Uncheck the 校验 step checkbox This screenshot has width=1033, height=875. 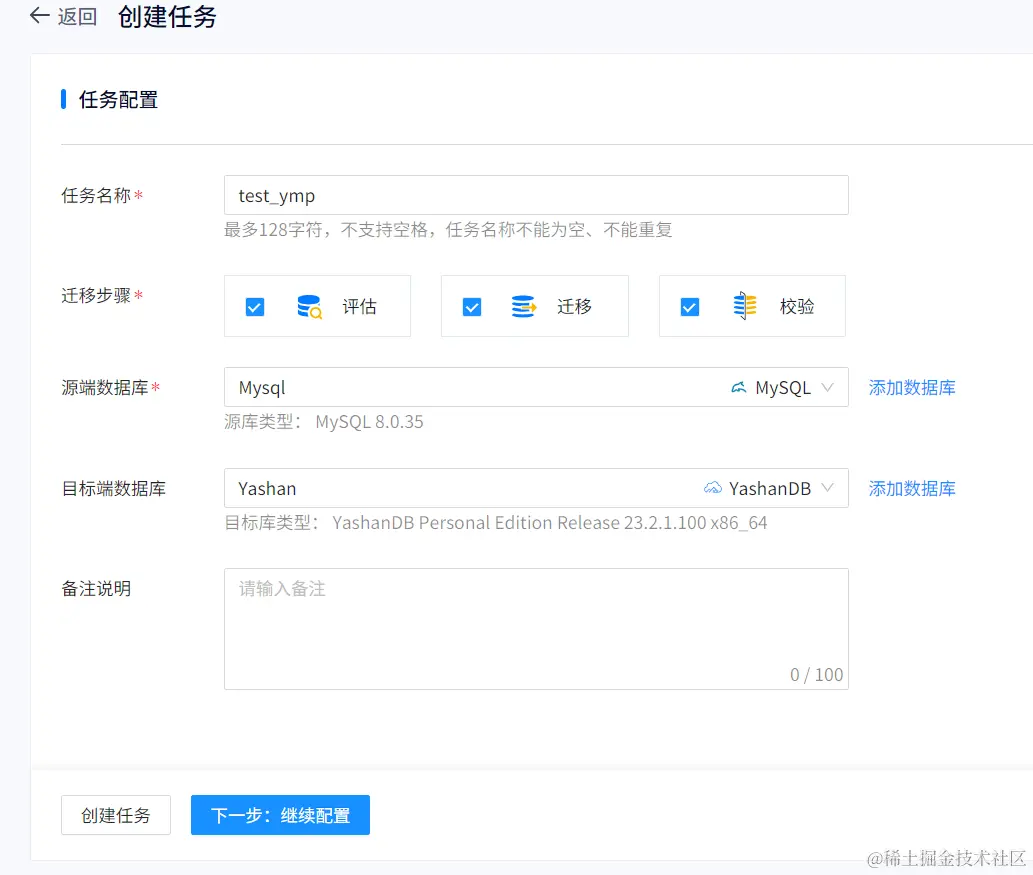(x=690, y=307)
